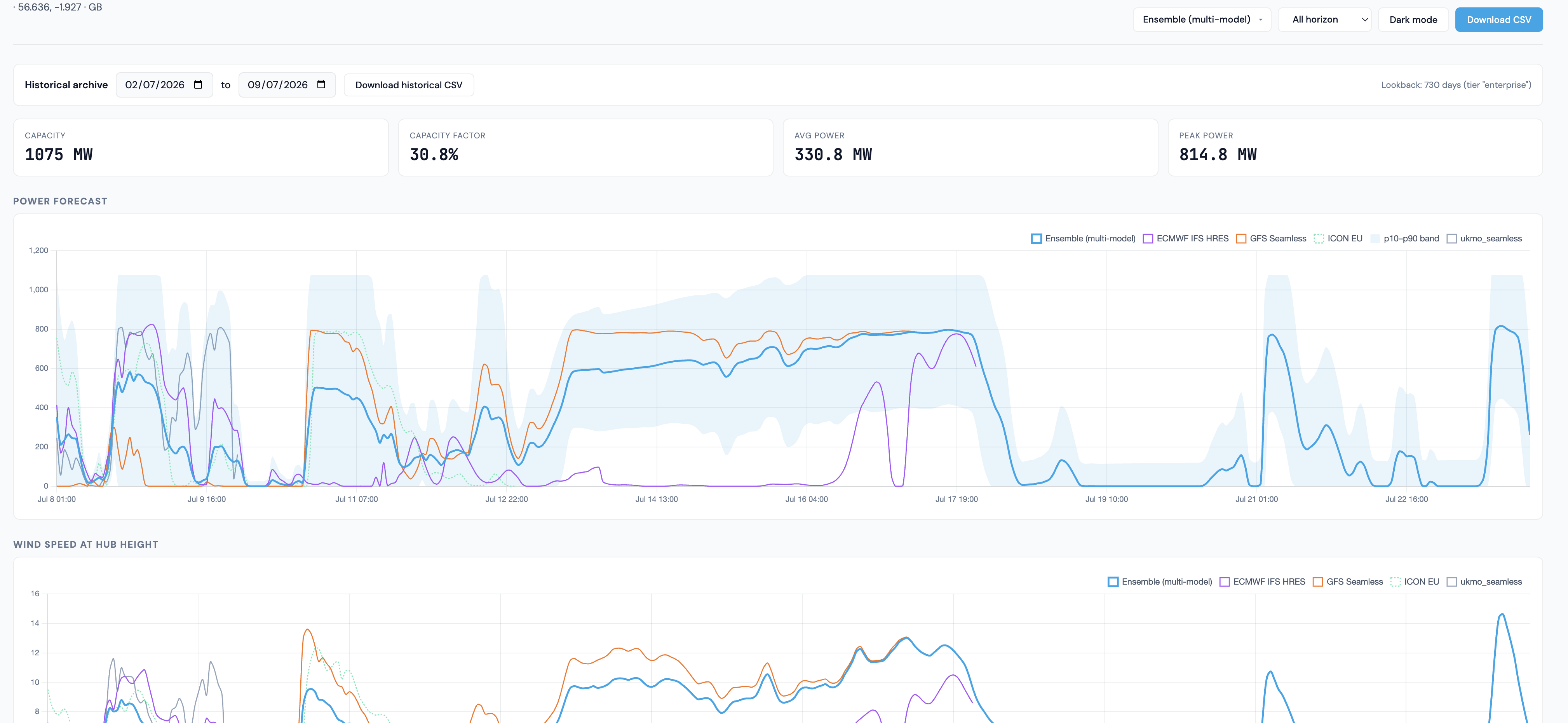Image resolution: width=1568 pixels, height=723 pixels.
Task: Toggle ICON EU dashed series in power legend
Action: click(1338, 238)
